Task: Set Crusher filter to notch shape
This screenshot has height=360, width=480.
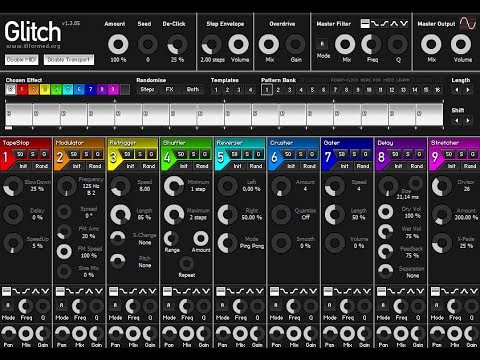Action: pos(313,291)
